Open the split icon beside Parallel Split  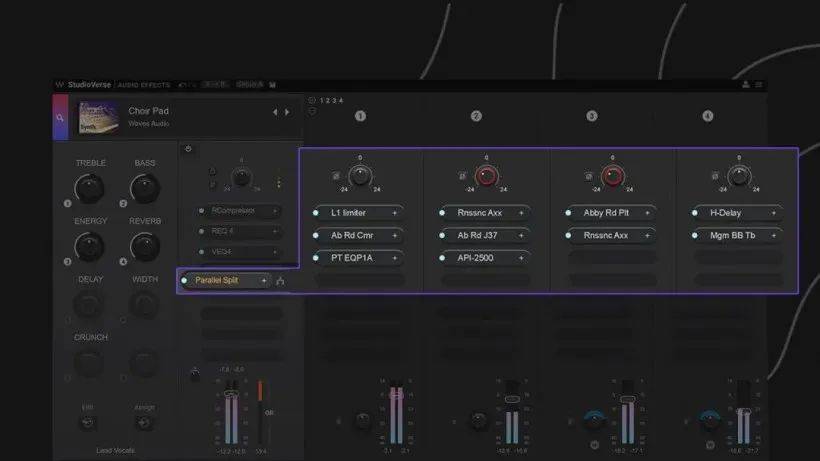tap(280, 281)
